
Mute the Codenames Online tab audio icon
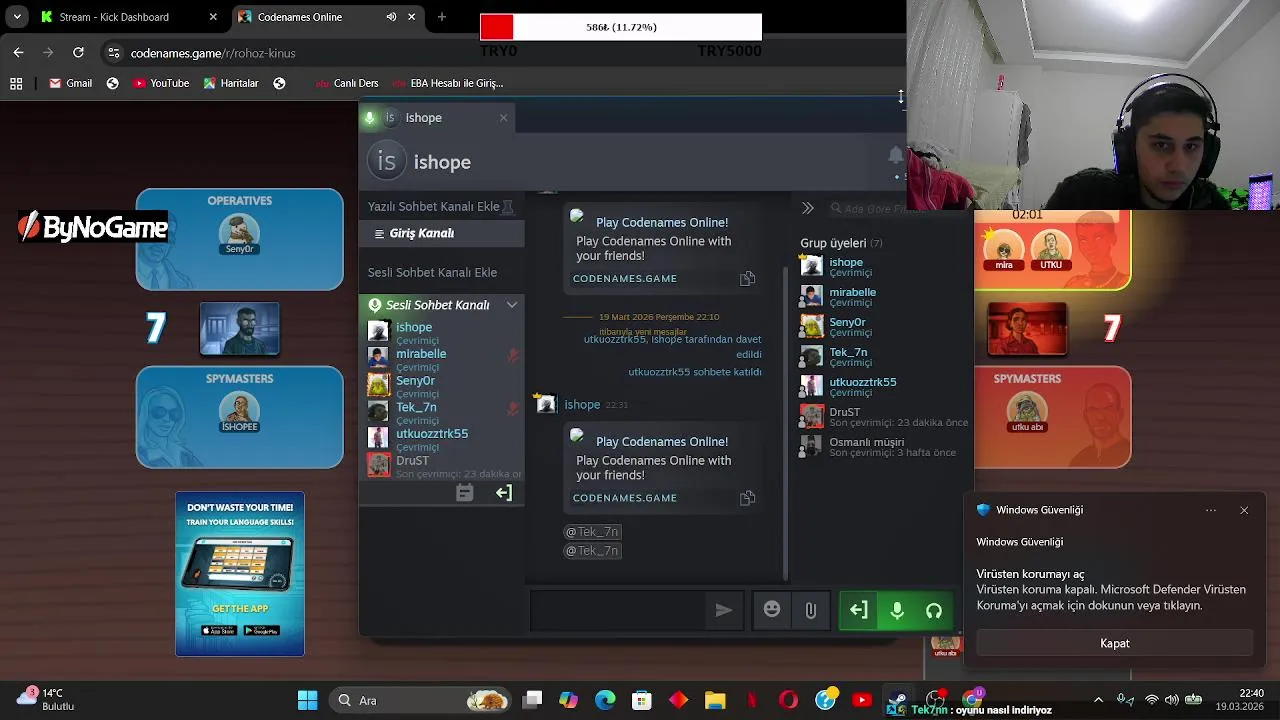(391, 17)
